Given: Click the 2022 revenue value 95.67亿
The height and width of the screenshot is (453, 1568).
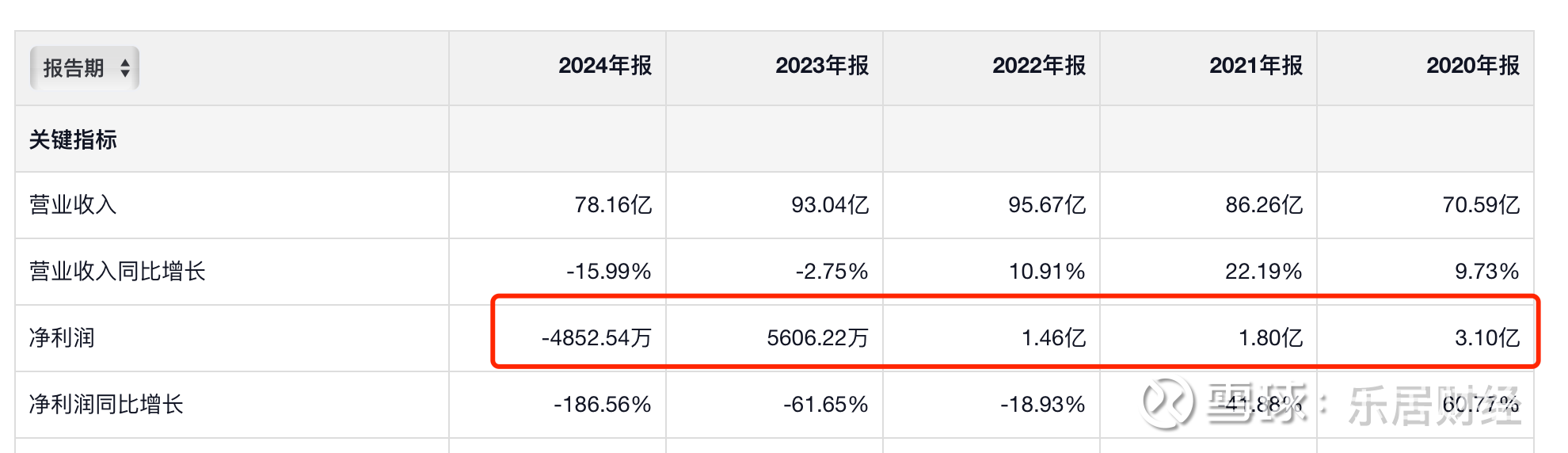Looking at the screenshot, I should click(1046, 205).
